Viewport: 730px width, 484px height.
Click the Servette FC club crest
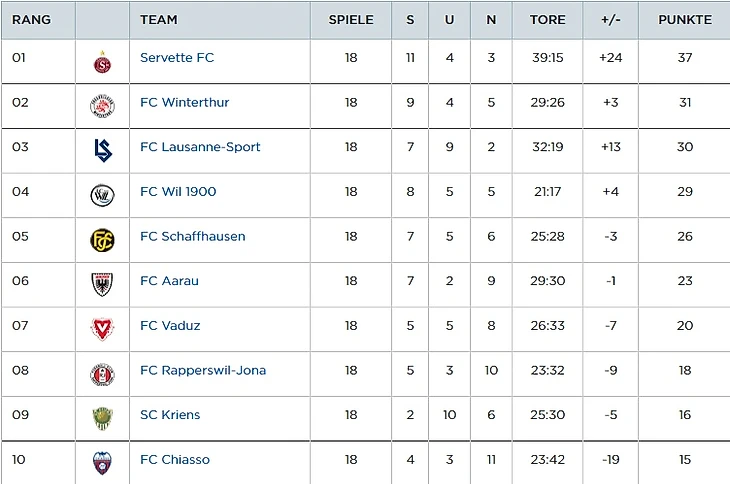102,63
